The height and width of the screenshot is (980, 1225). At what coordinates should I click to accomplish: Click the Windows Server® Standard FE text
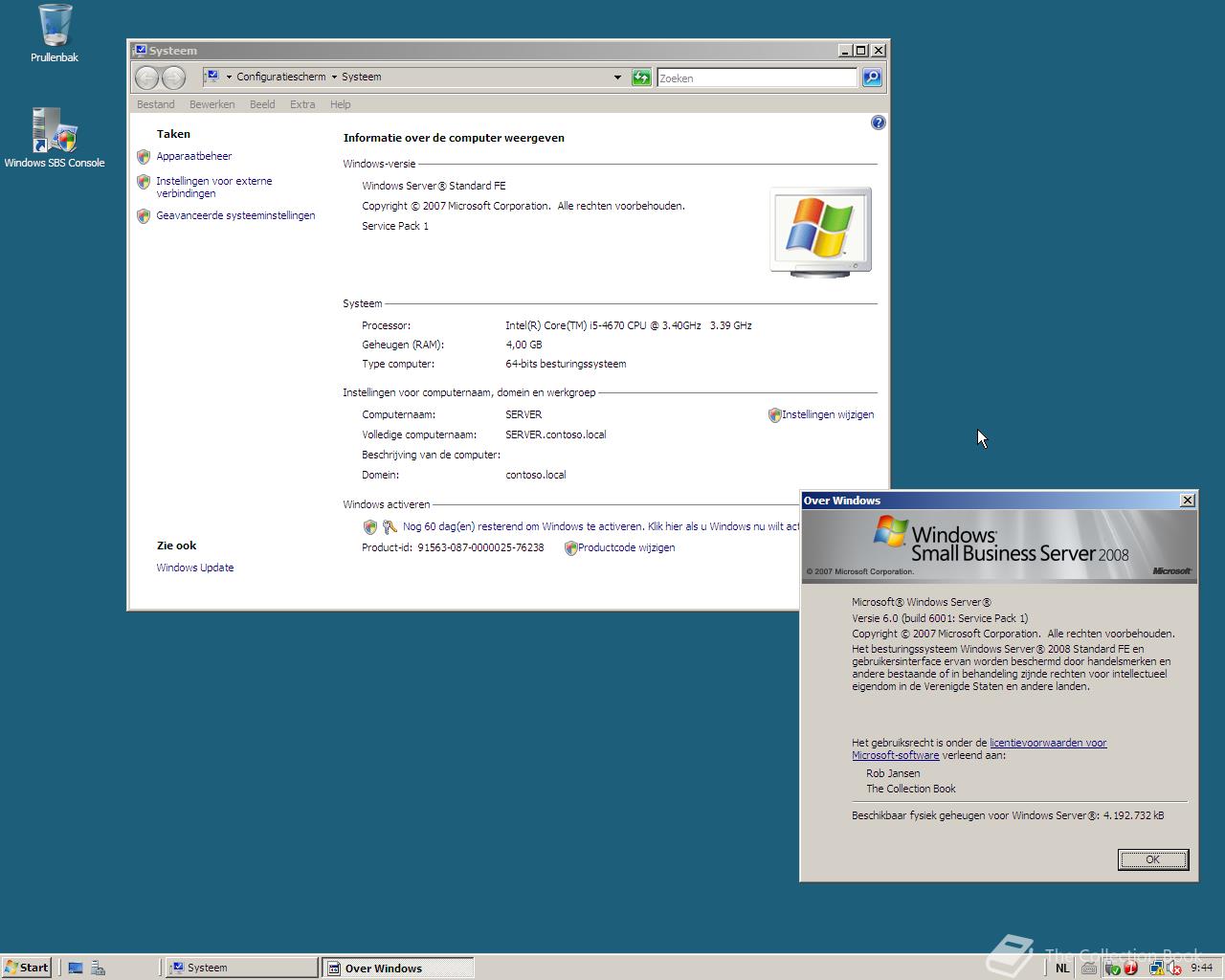click(x=434, y=186)
